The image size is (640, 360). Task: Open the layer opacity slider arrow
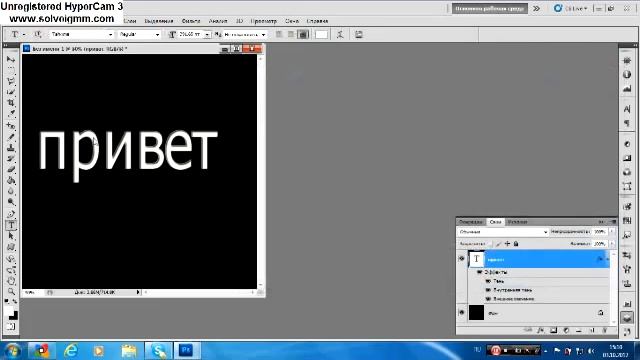[612, 232]
